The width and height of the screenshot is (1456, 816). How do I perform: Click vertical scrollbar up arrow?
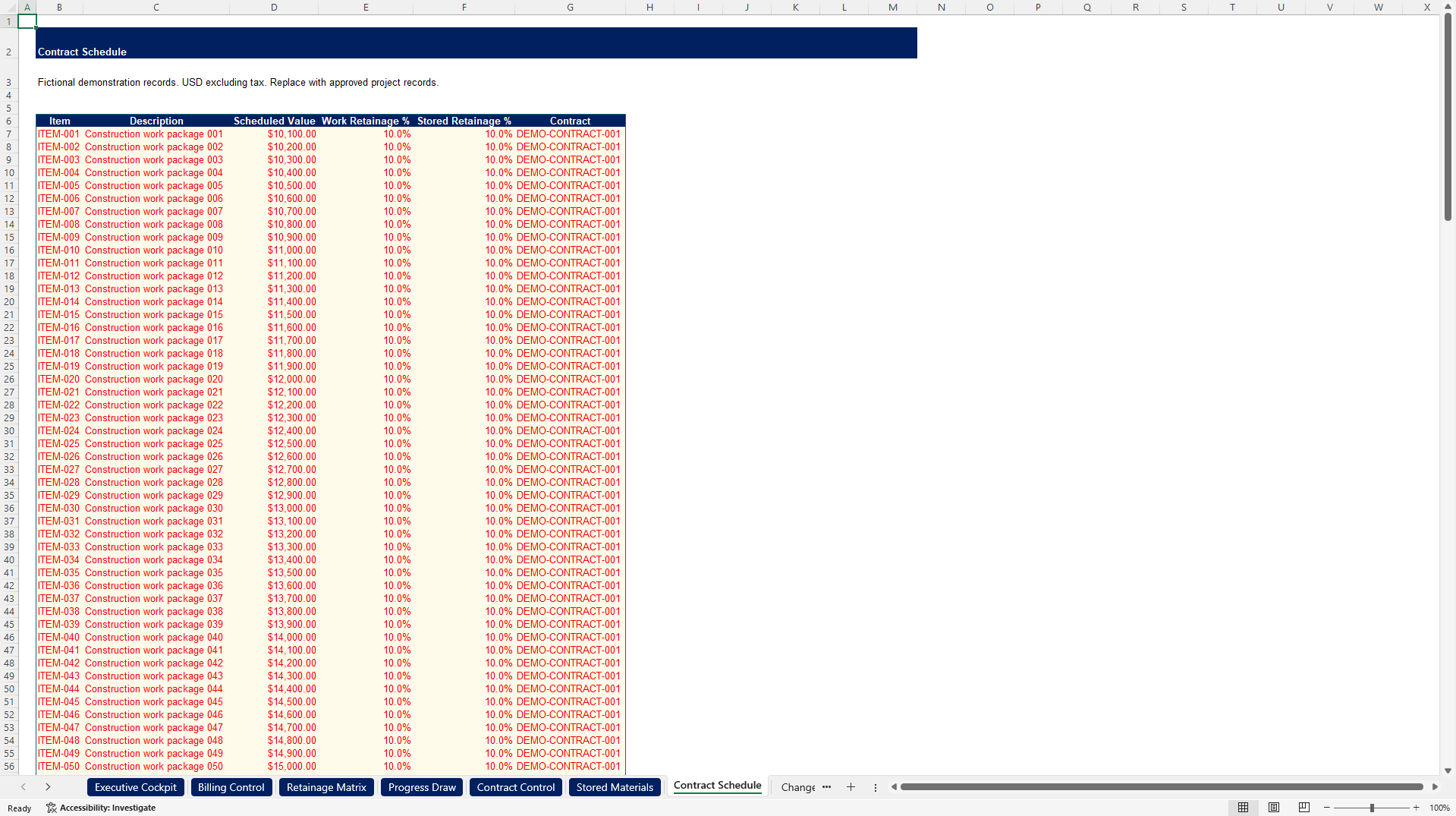pos(1448,7)
